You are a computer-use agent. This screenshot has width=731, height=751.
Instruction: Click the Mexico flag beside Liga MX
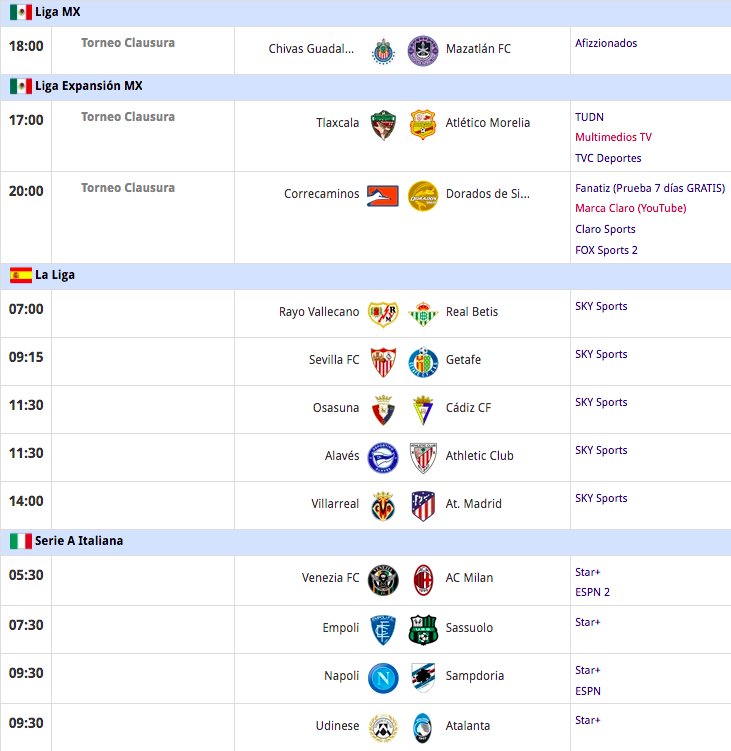point(21,12)
